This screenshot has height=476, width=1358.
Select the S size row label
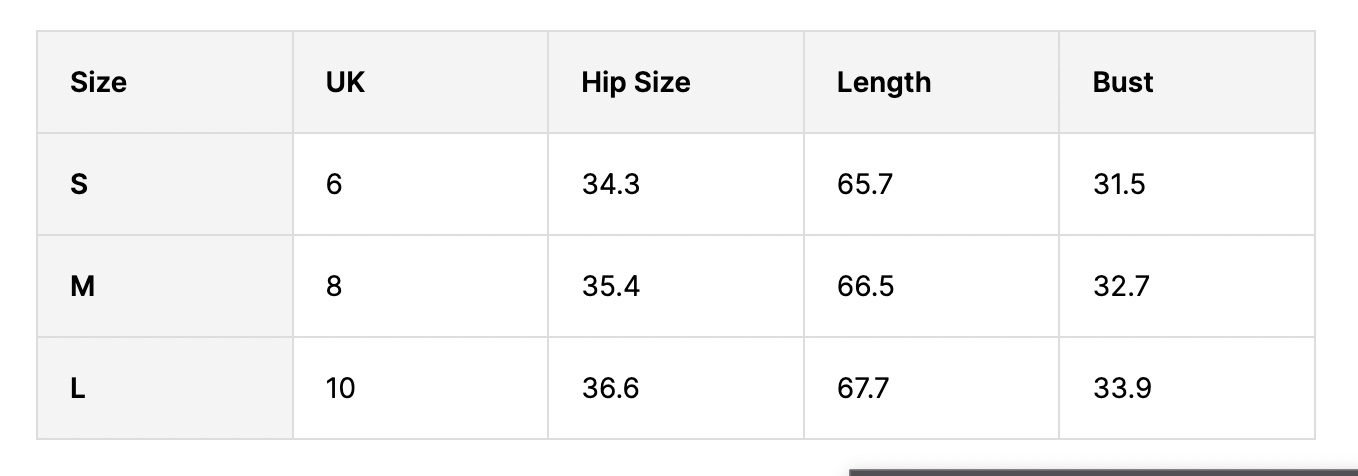coord(78,185)
